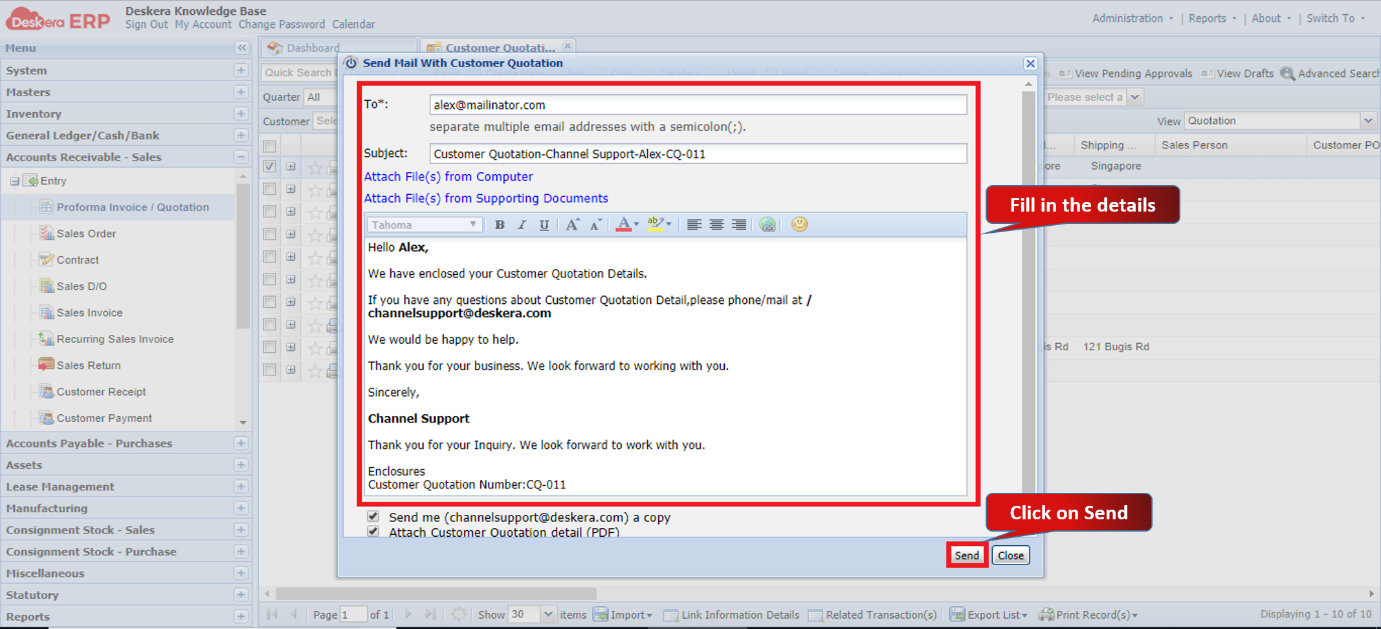Collapse the Menu sidebar with the double-arrow icon
The image size is (1381, 629).
click(242, 48)
